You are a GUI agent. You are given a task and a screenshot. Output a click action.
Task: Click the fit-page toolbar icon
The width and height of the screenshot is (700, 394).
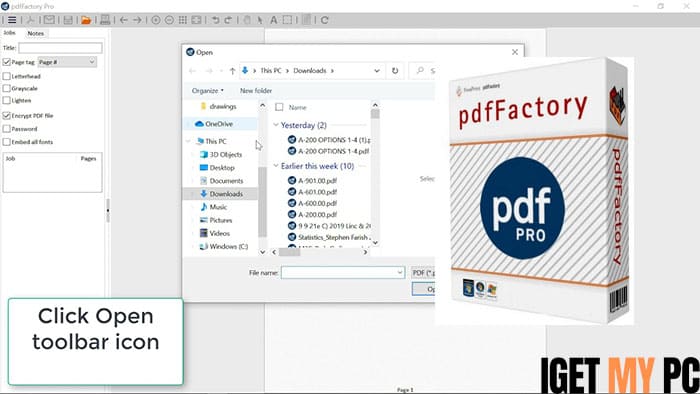pos(196,20)
